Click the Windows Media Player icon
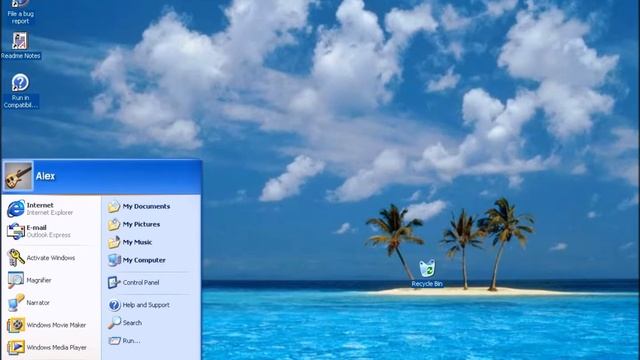 (16, 347)
